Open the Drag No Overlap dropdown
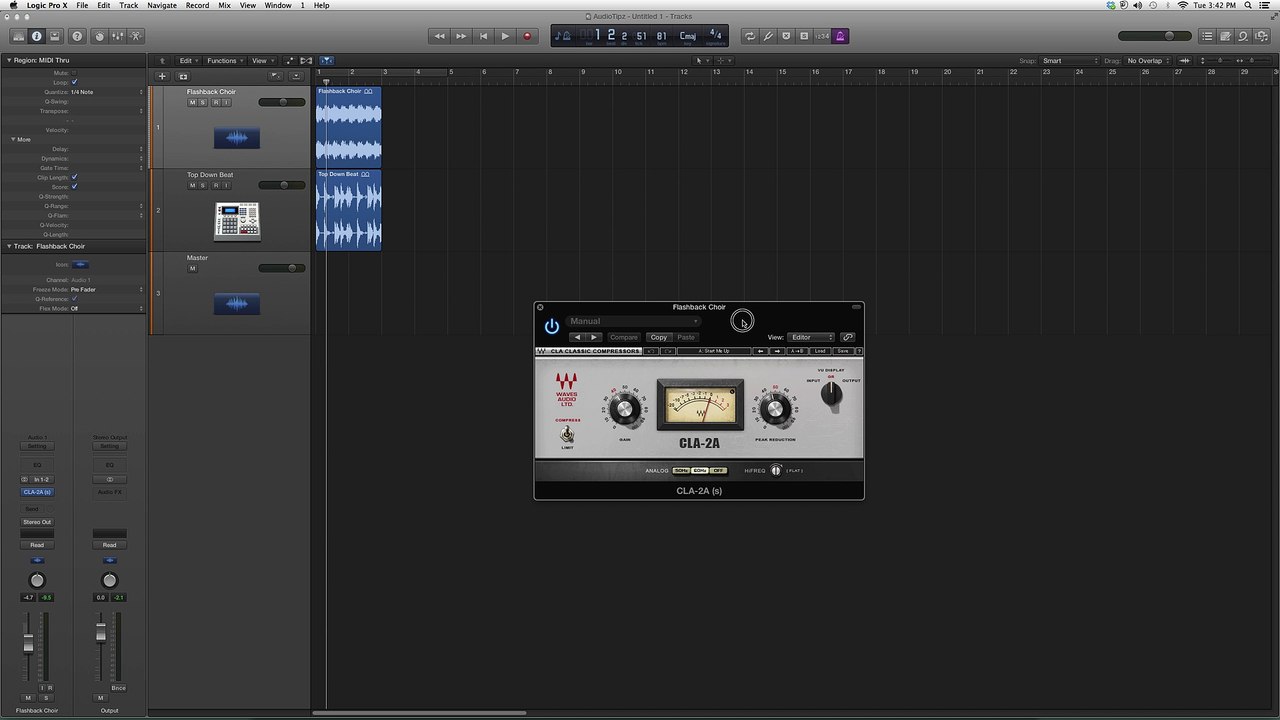This screenshot has height=720, width=1280. 1148,61
